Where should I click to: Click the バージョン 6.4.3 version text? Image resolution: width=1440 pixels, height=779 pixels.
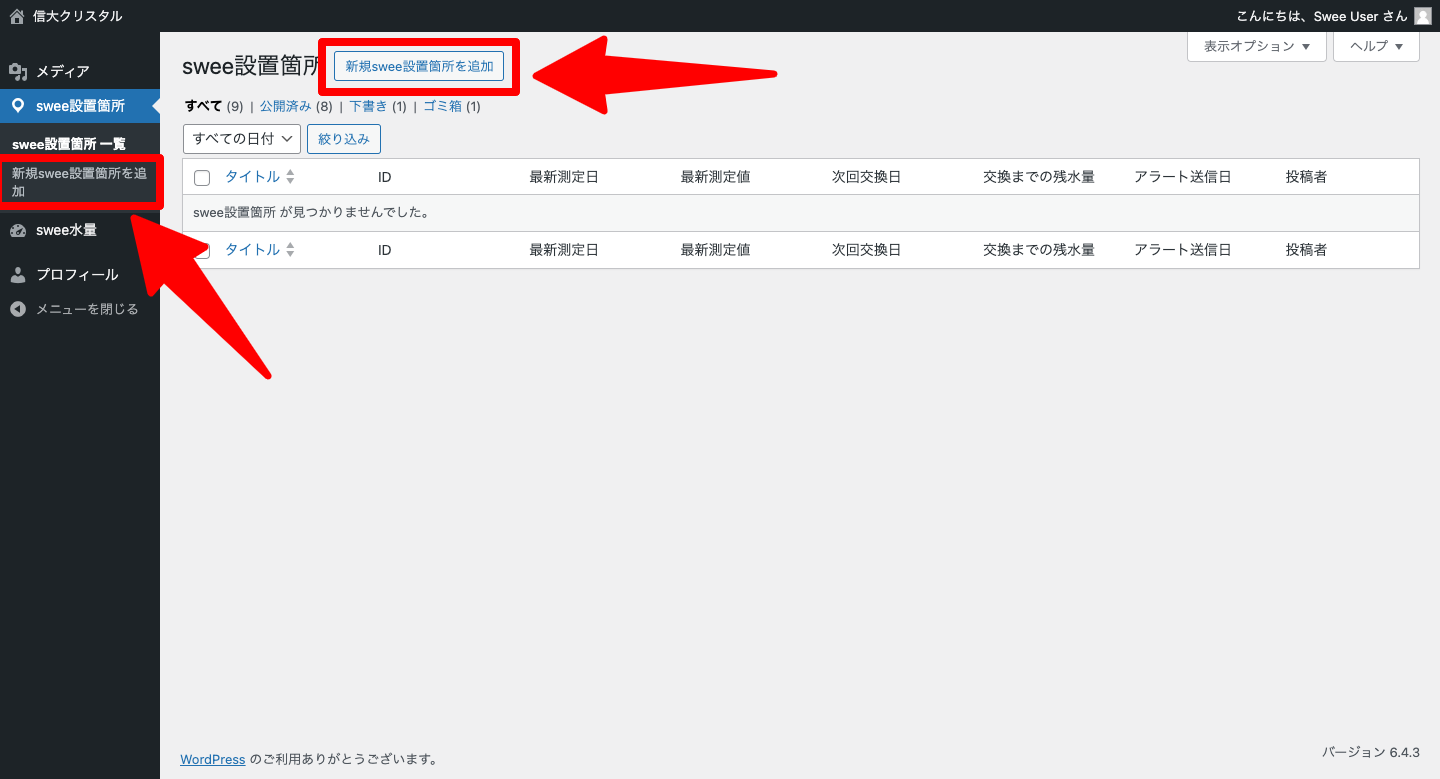pyautogui.click(x=1371, y=752)
